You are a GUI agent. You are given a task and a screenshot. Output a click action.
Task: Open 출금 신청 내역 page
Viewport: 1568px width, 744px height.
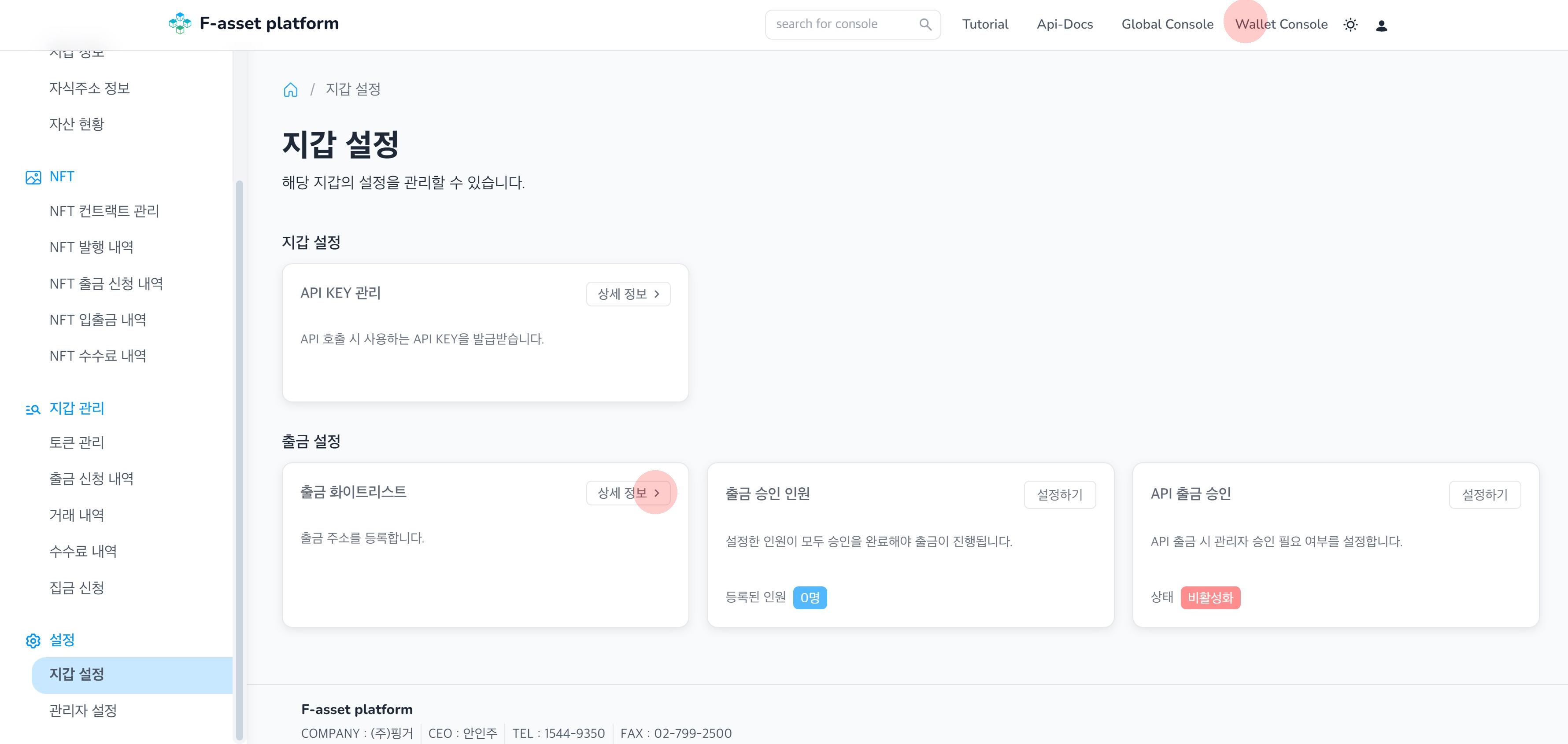[x=91, y=479]
